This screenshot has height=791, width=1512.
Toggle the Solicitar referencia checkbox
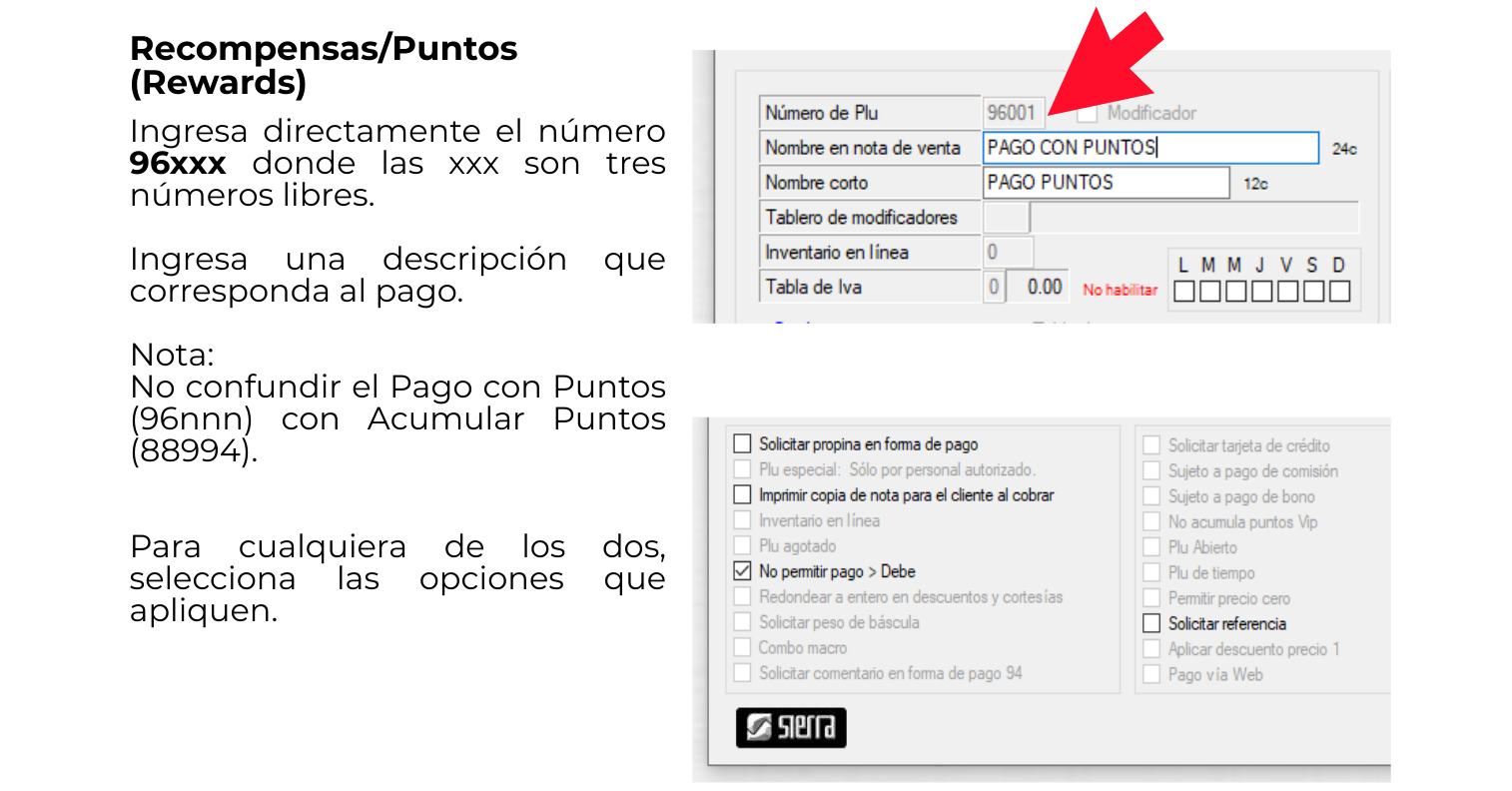1151,623
